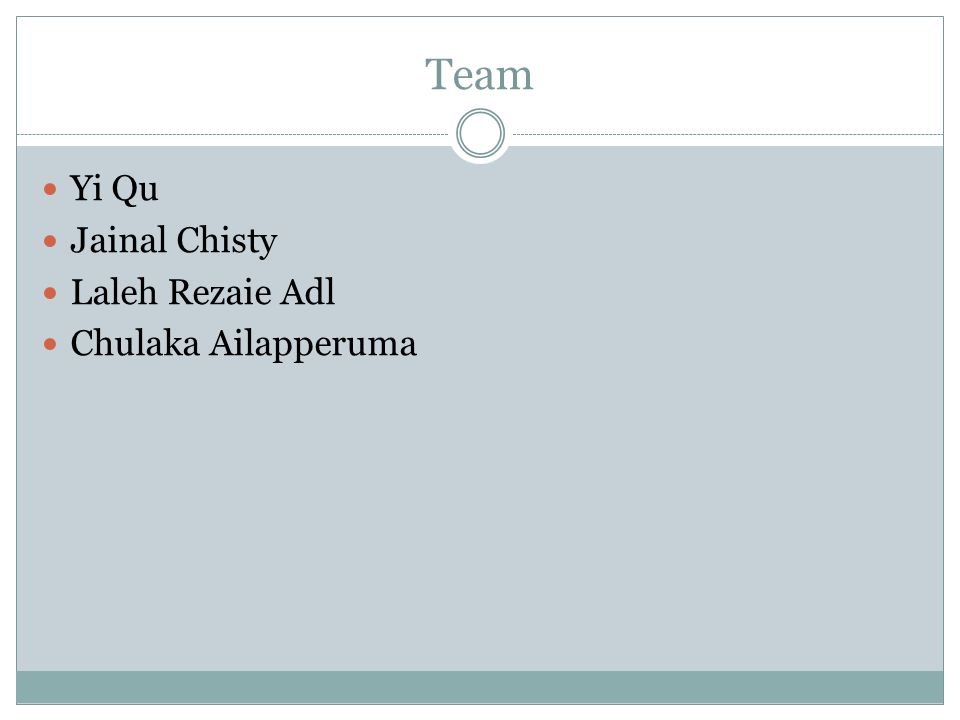Screen dimensions: 960x720
Task: Select the circle ornament below the title
Action: coord(481,133)
